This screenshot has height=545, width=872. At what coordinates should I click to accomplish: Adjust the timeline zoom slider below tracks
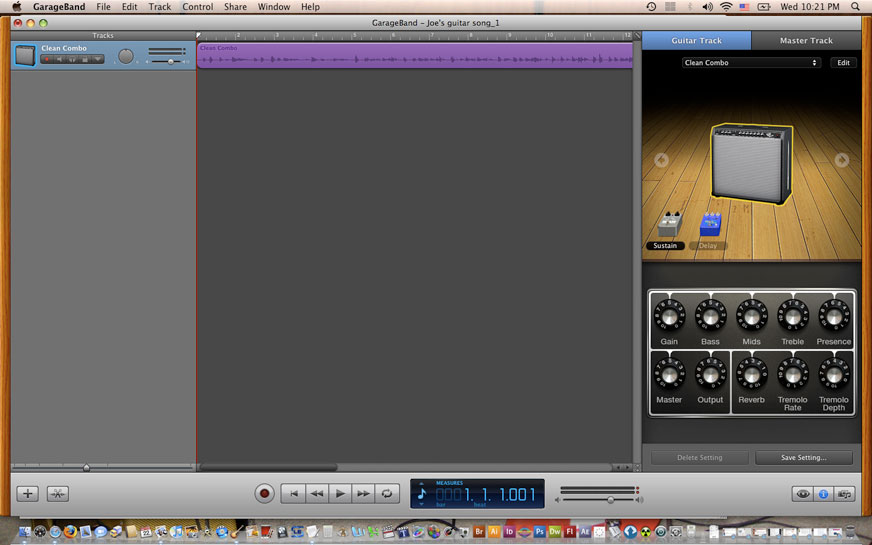pos(86,468)
